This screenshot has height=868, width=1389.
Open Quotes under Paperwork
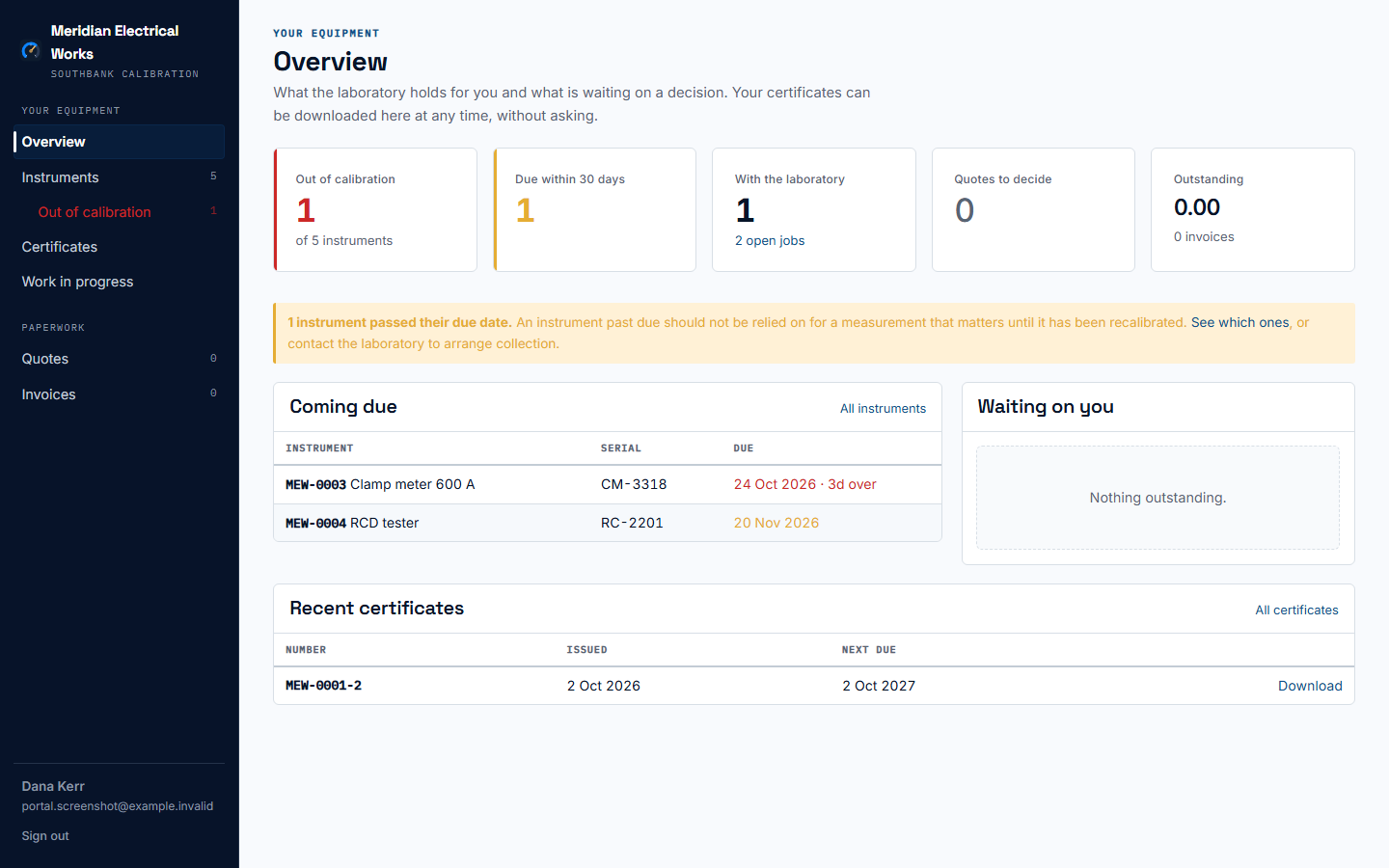tap(120, 359)
